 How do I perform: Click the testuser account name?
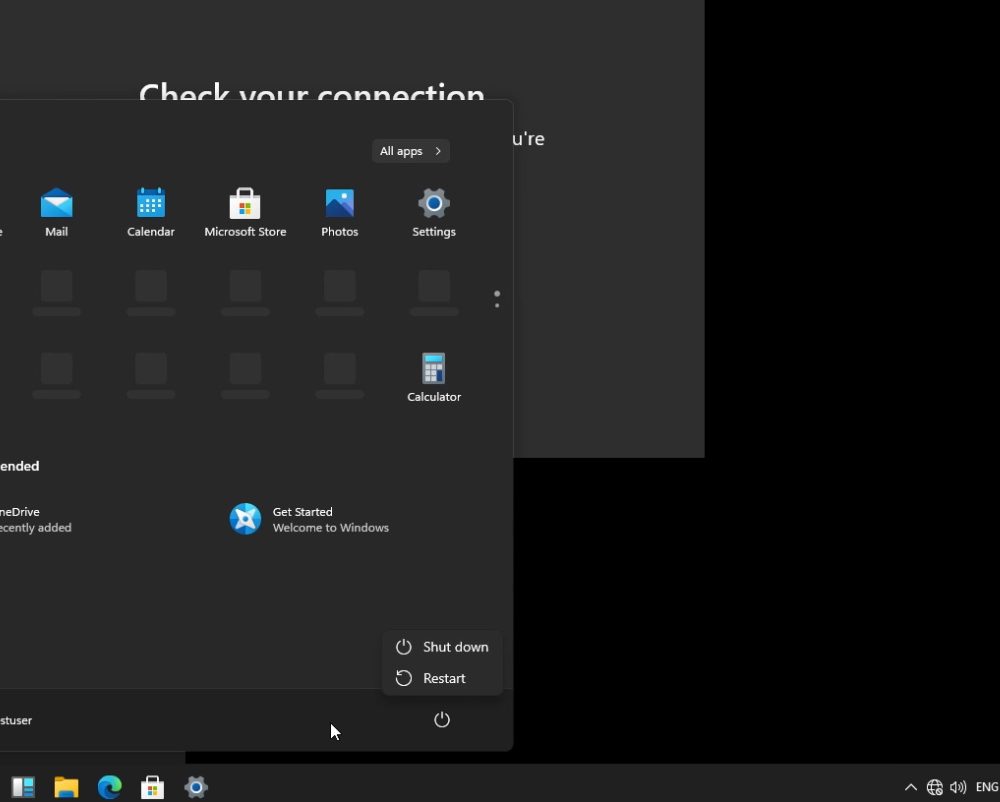[16, 720]
